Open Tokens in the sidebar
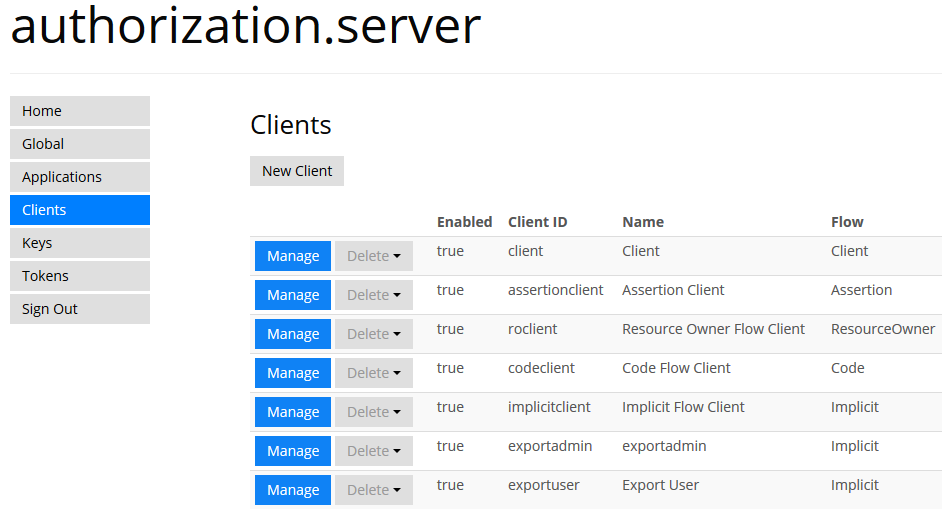The width and height of the screenshot is (942, 515). point(80,276)
